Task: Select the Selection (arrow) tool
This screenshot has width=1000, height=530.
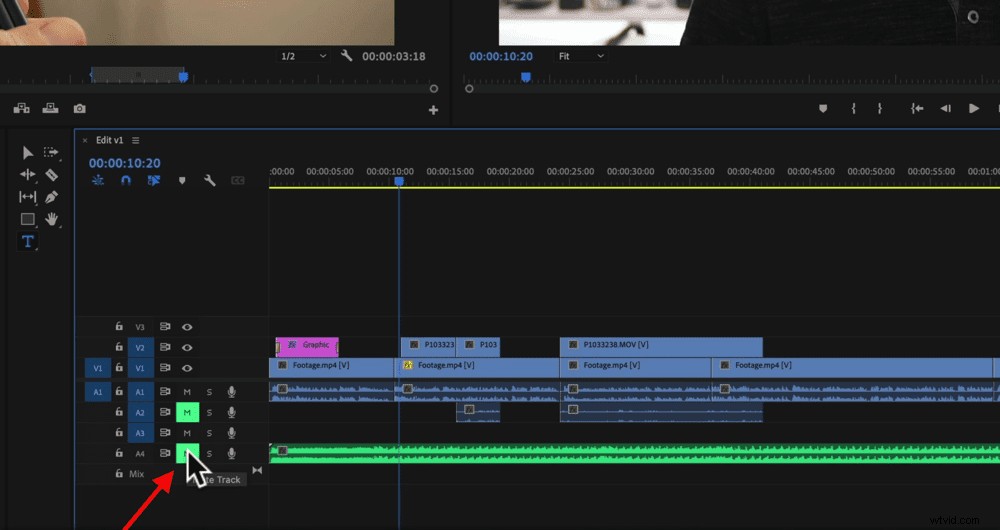Action: coord(27,152)
